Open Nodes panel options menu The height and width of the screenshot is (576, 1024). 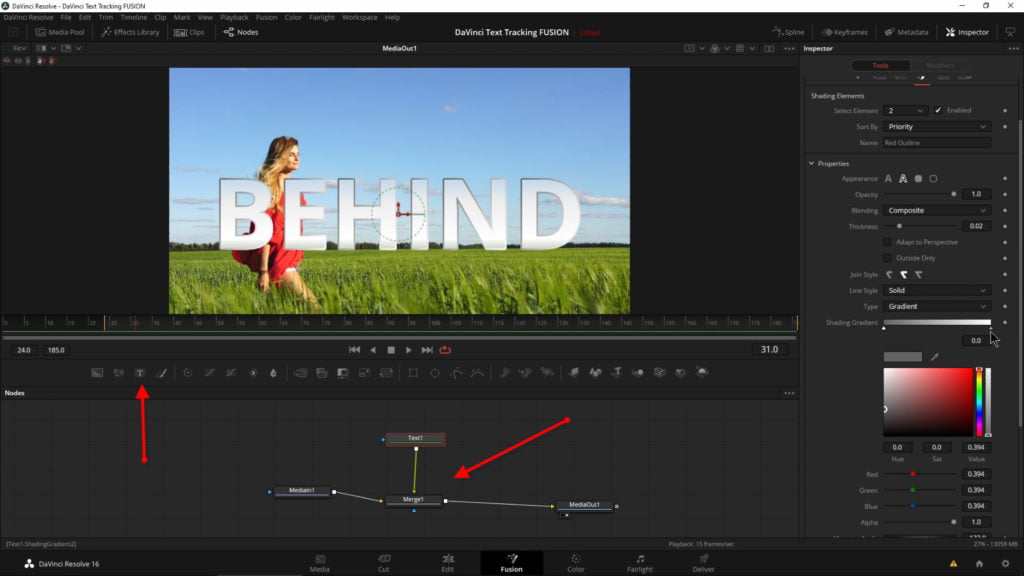click(x=789, y=393)
